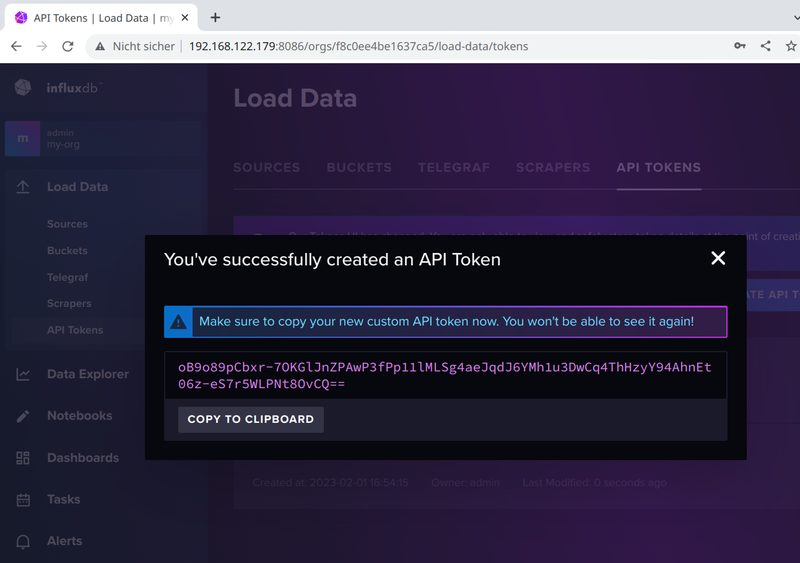Open Buckets in sidebar submenu
Viewport: 800px width, 563px height.
point(67,251)
